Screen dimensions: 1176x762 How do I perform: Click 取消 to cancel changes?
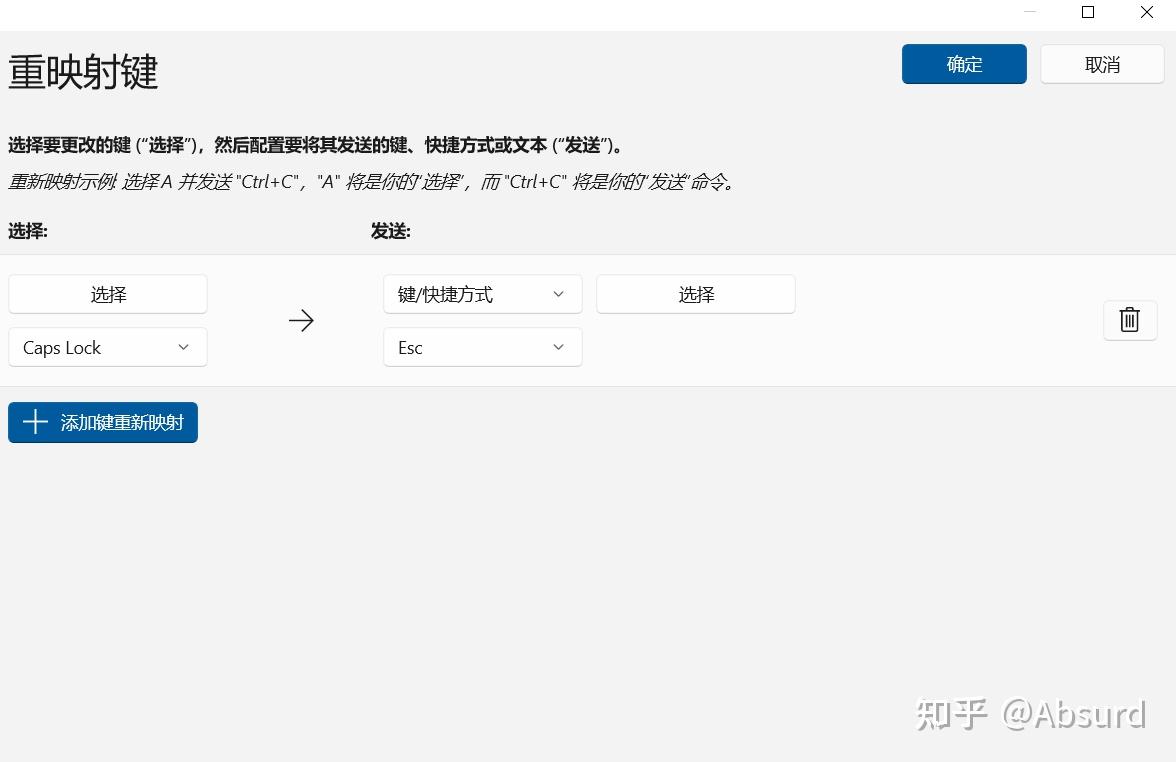[x=1101, y=63]
